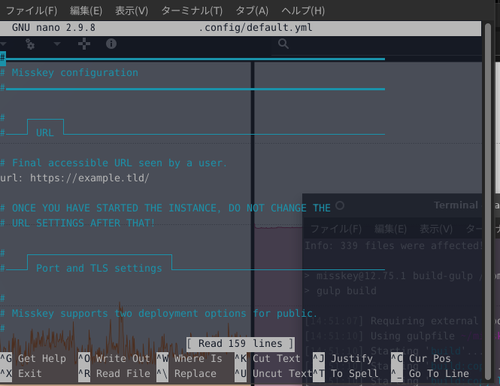The image size is (500, 386).
Task: Click the ^W Where Is shortcut
Action: click(189, 359)
